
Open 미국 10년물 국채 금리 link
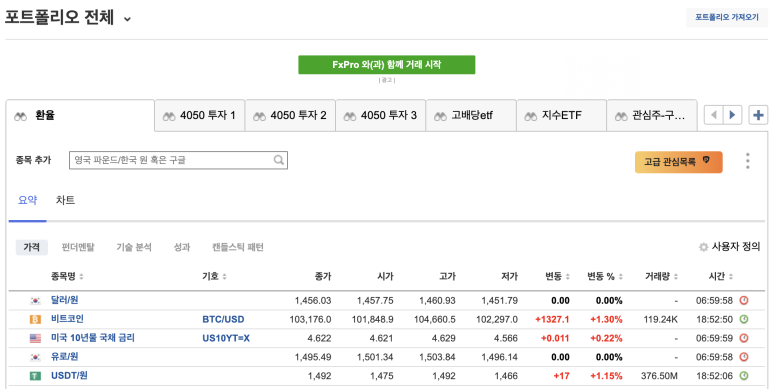93,338
